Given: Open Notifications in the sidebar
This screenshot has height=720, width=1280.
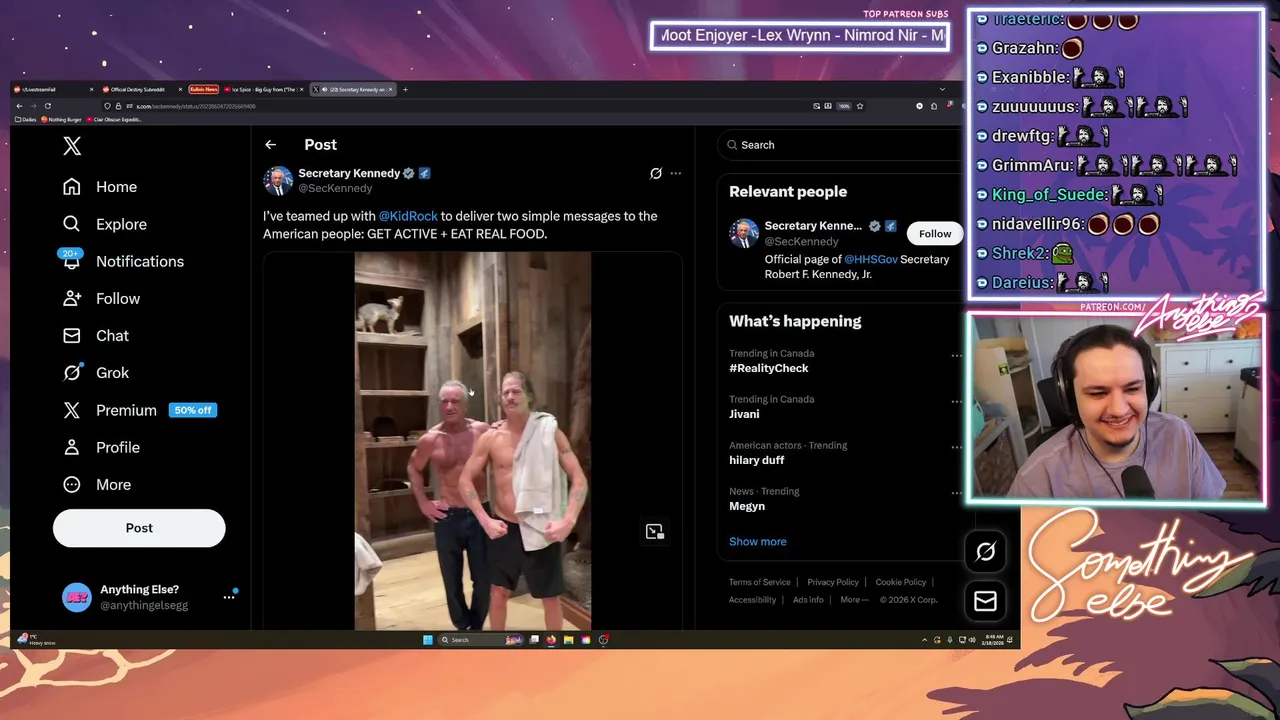Looking at the screenshot, I should [123, 261].
